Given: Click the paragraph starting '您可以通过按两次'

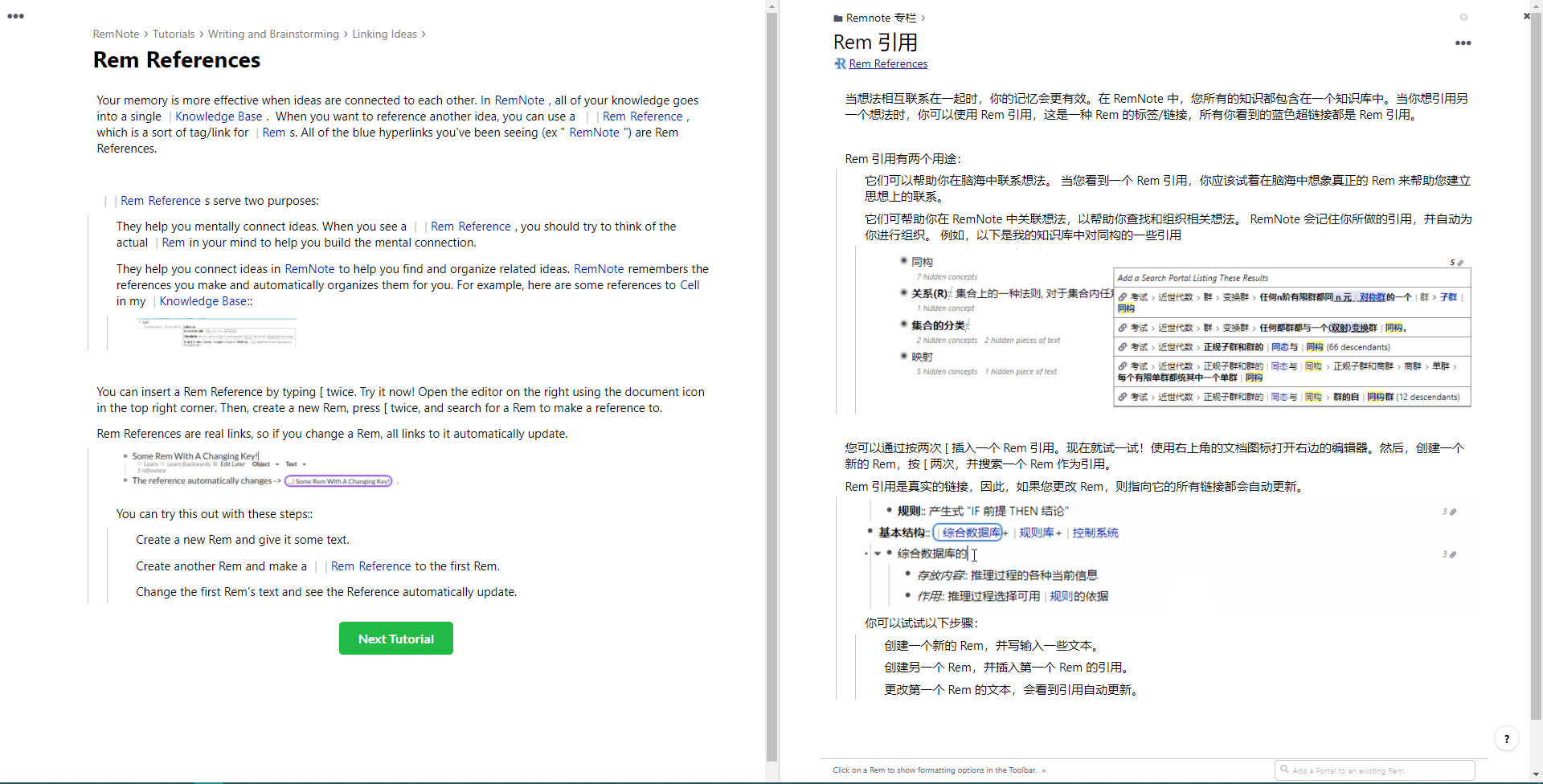Looking at the screenshot, I should [x=1155, y=456].
